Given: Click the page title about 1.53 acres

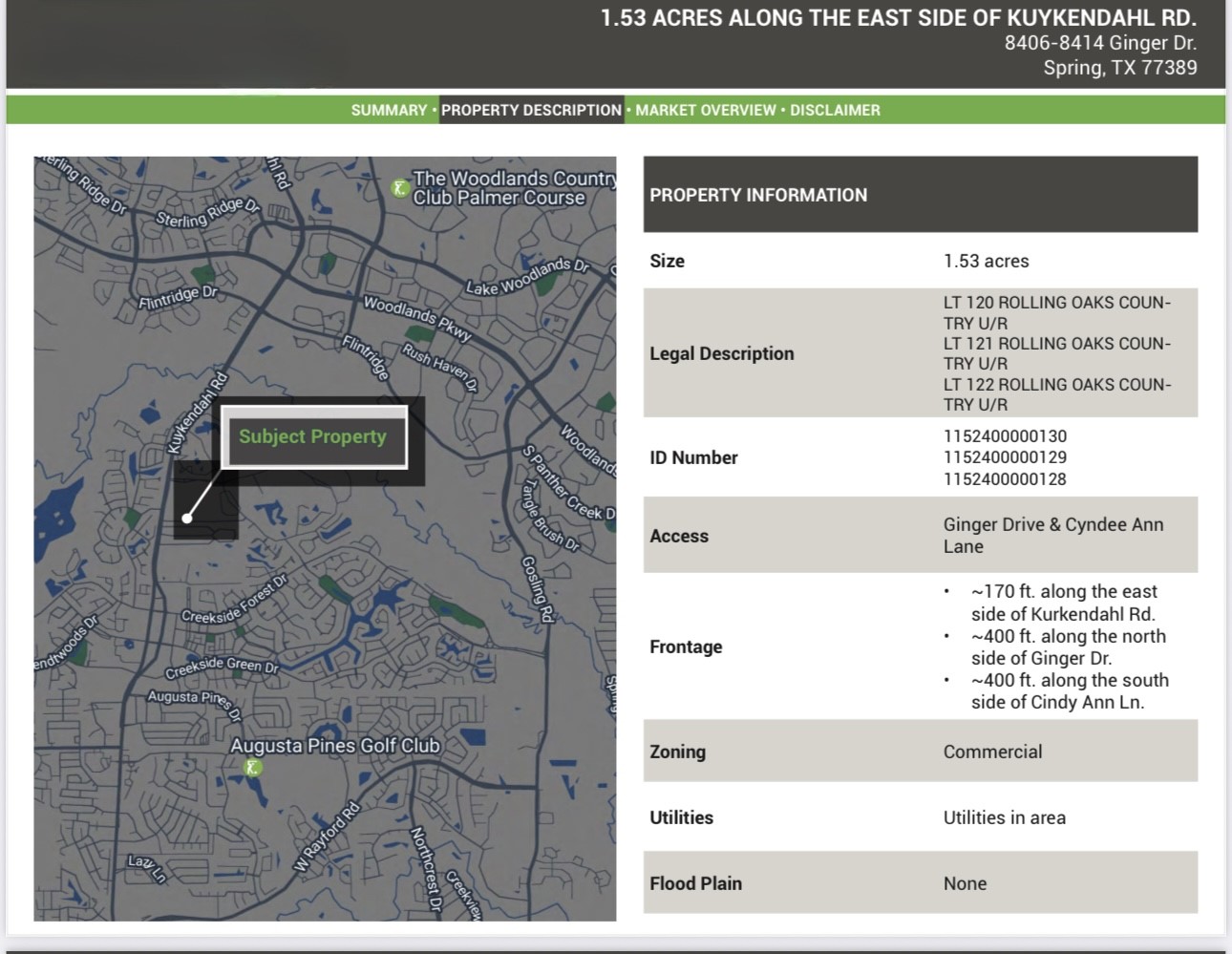Looking at the screenshot, I should (x=898, y=17).
